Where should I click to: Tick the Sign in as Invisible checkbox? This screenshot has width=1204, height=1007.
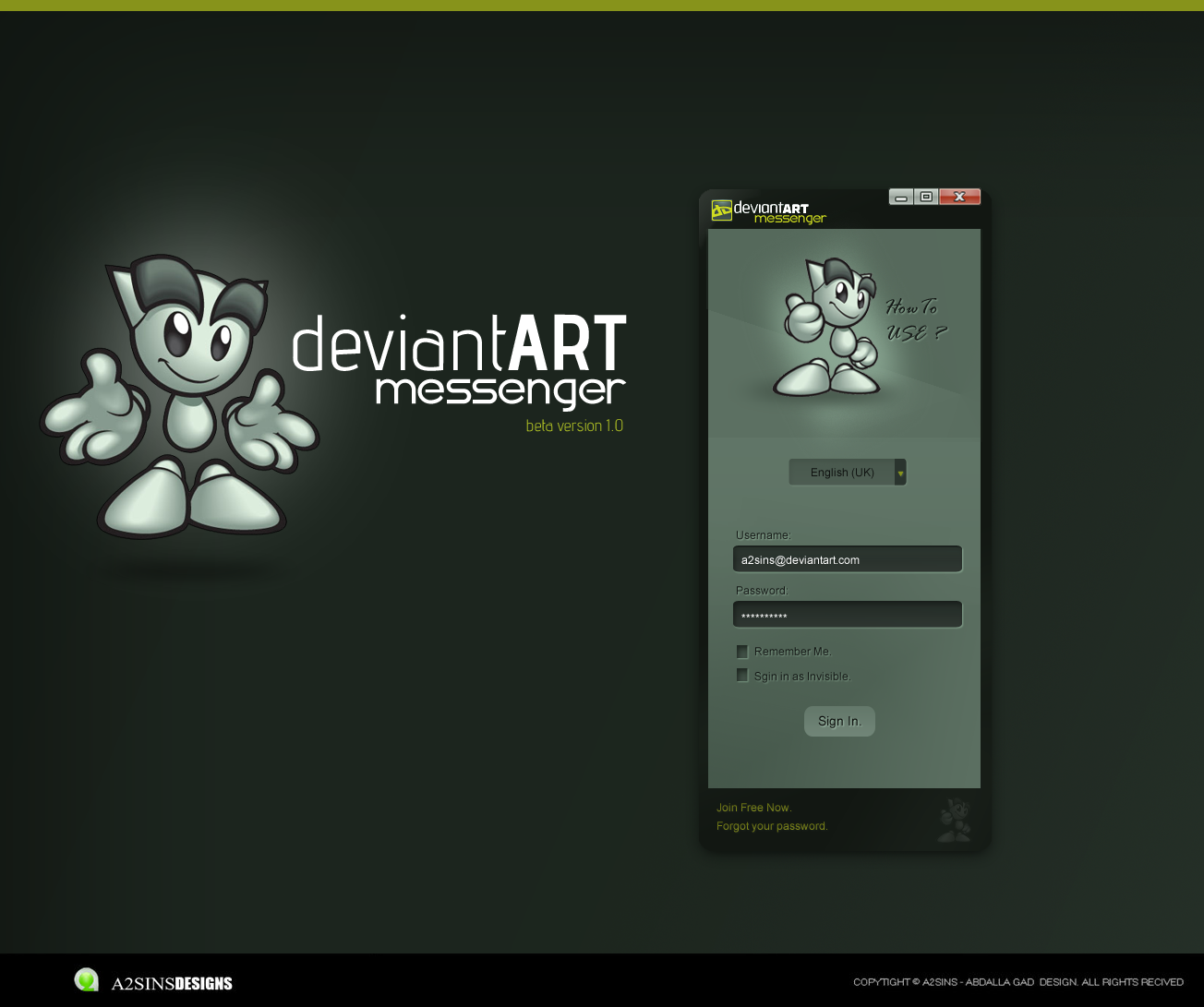pyautogui.click(x=742, y=676)
